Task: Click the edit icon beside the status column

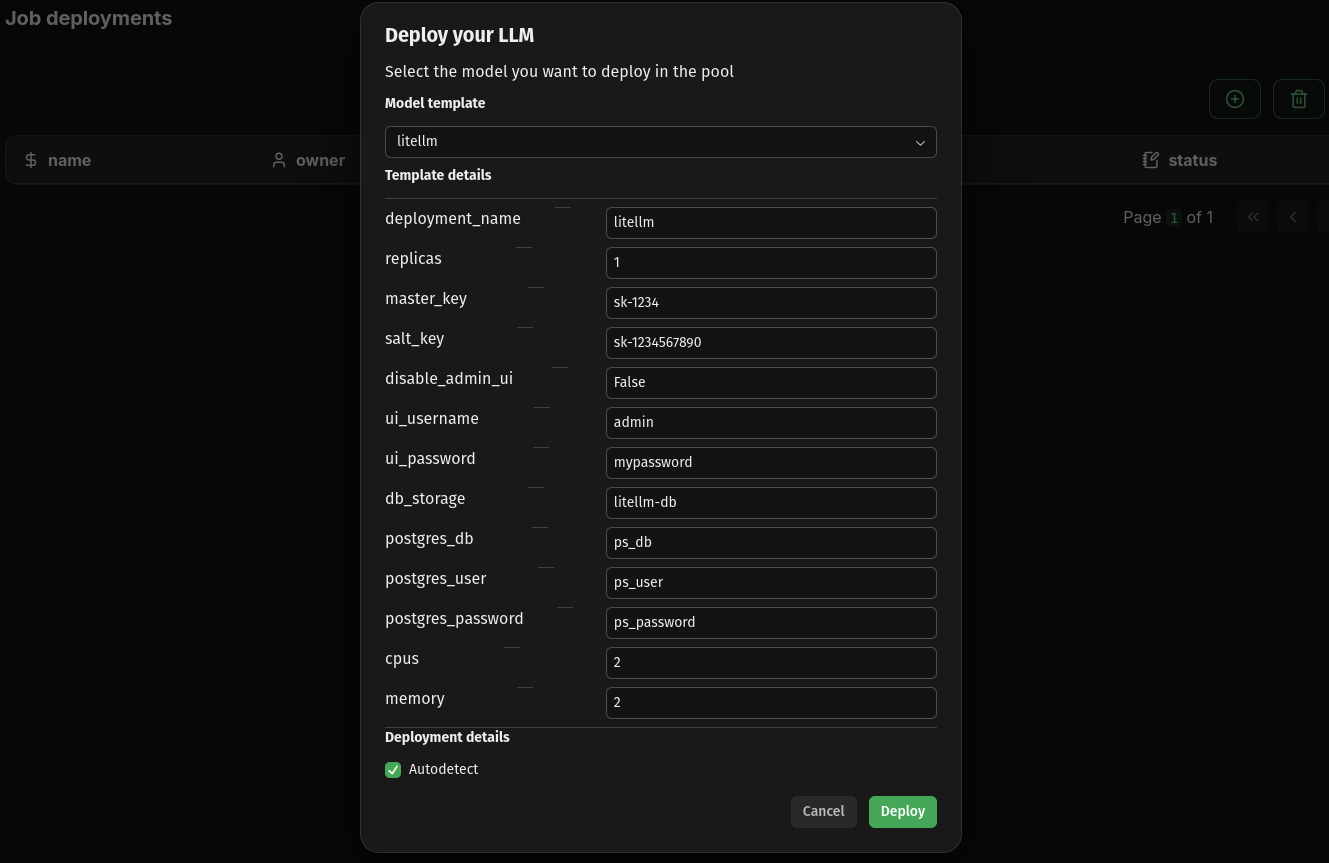Action: (1150, 159)
